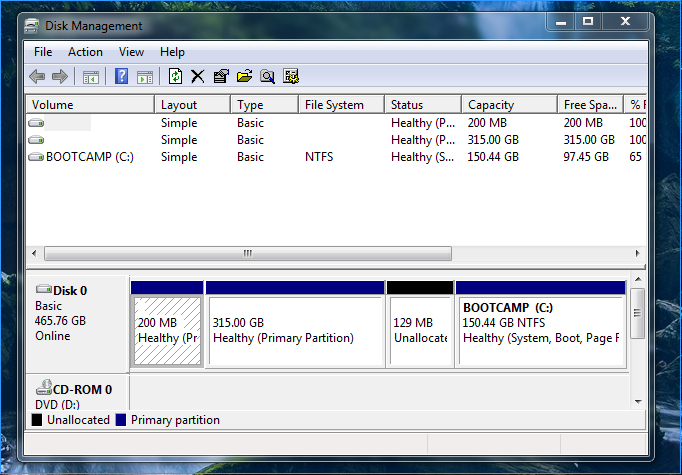Open the File menu
Image resolution: width=682 pixels, height=475 pixels.
[x=43, y=52]
